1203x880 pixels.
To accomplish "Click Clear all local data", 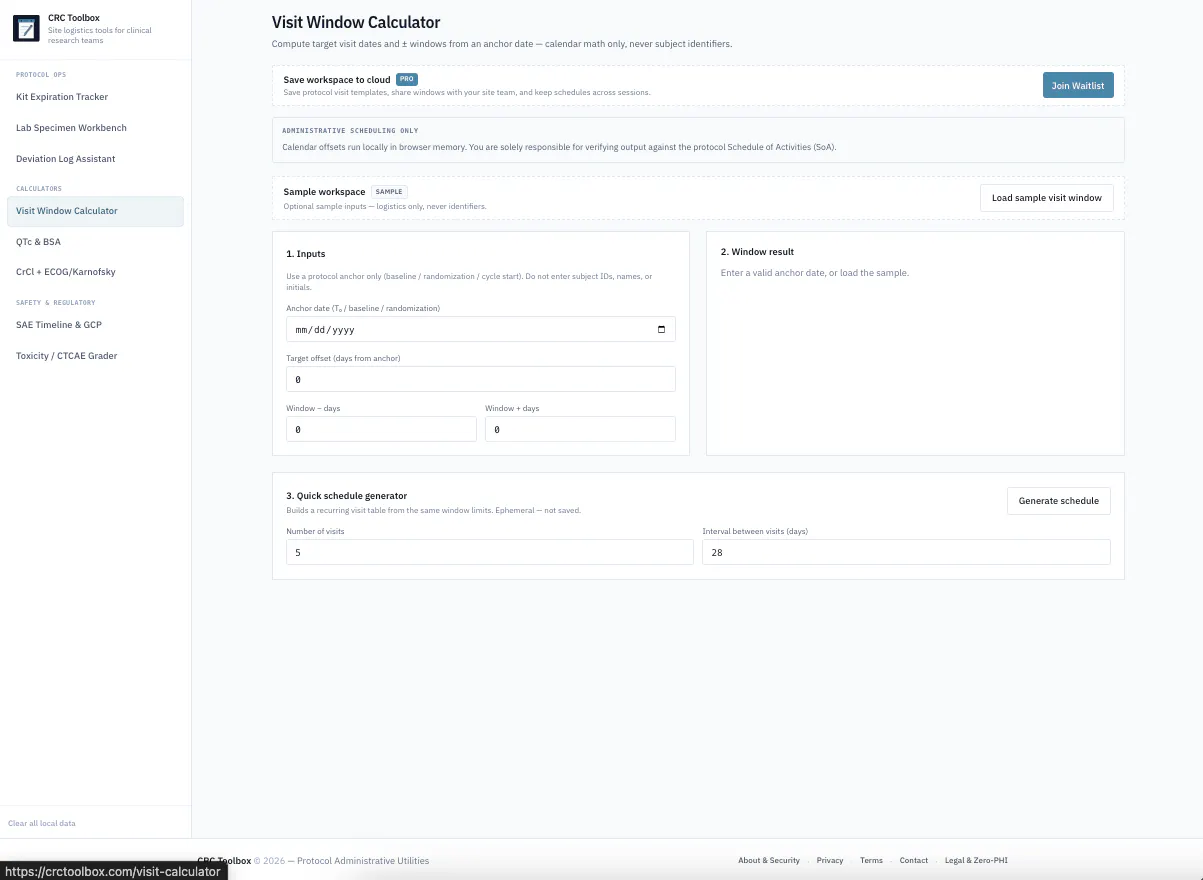I will 42,823.
